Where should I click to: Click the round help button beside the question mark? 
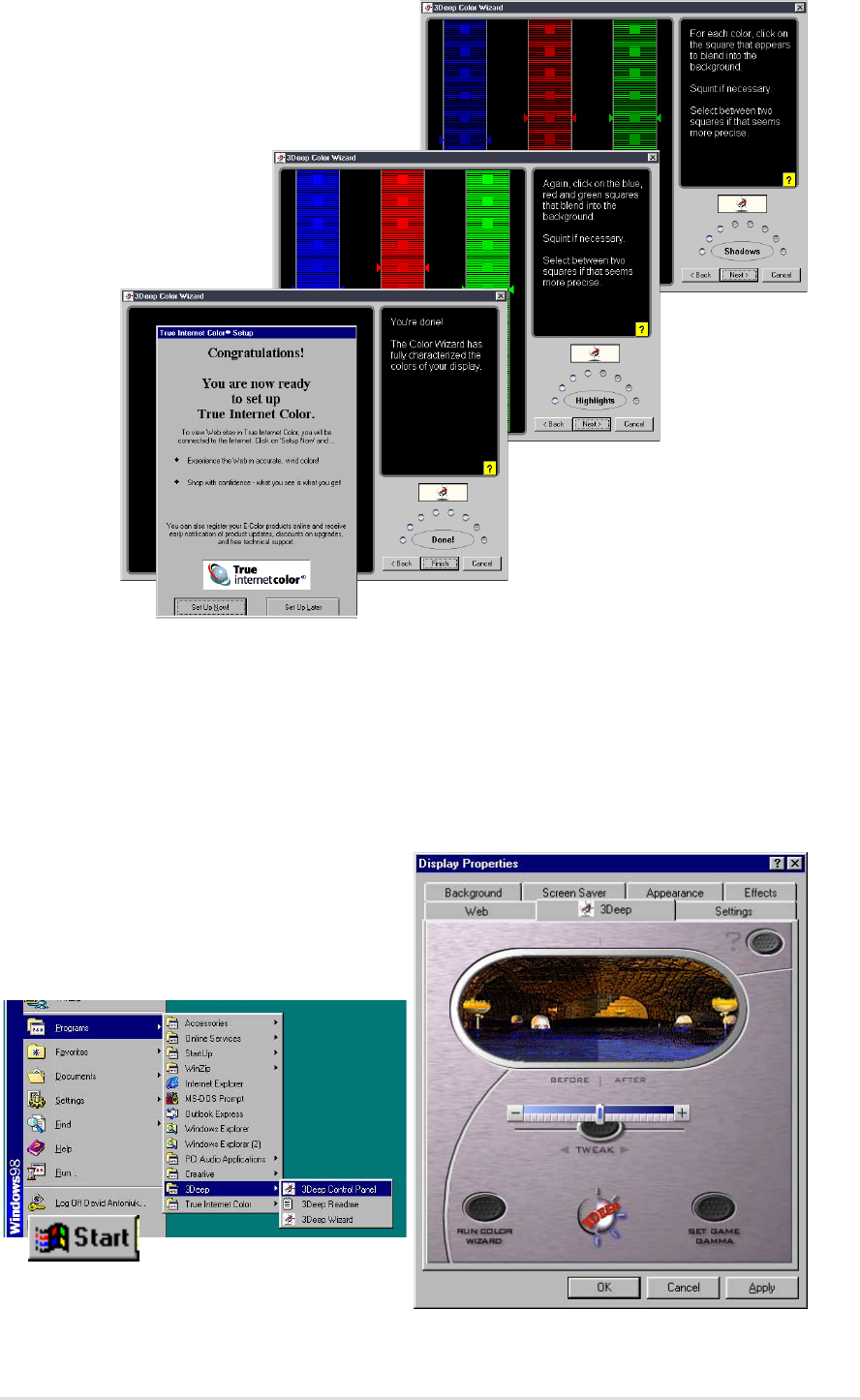[767, 942]
